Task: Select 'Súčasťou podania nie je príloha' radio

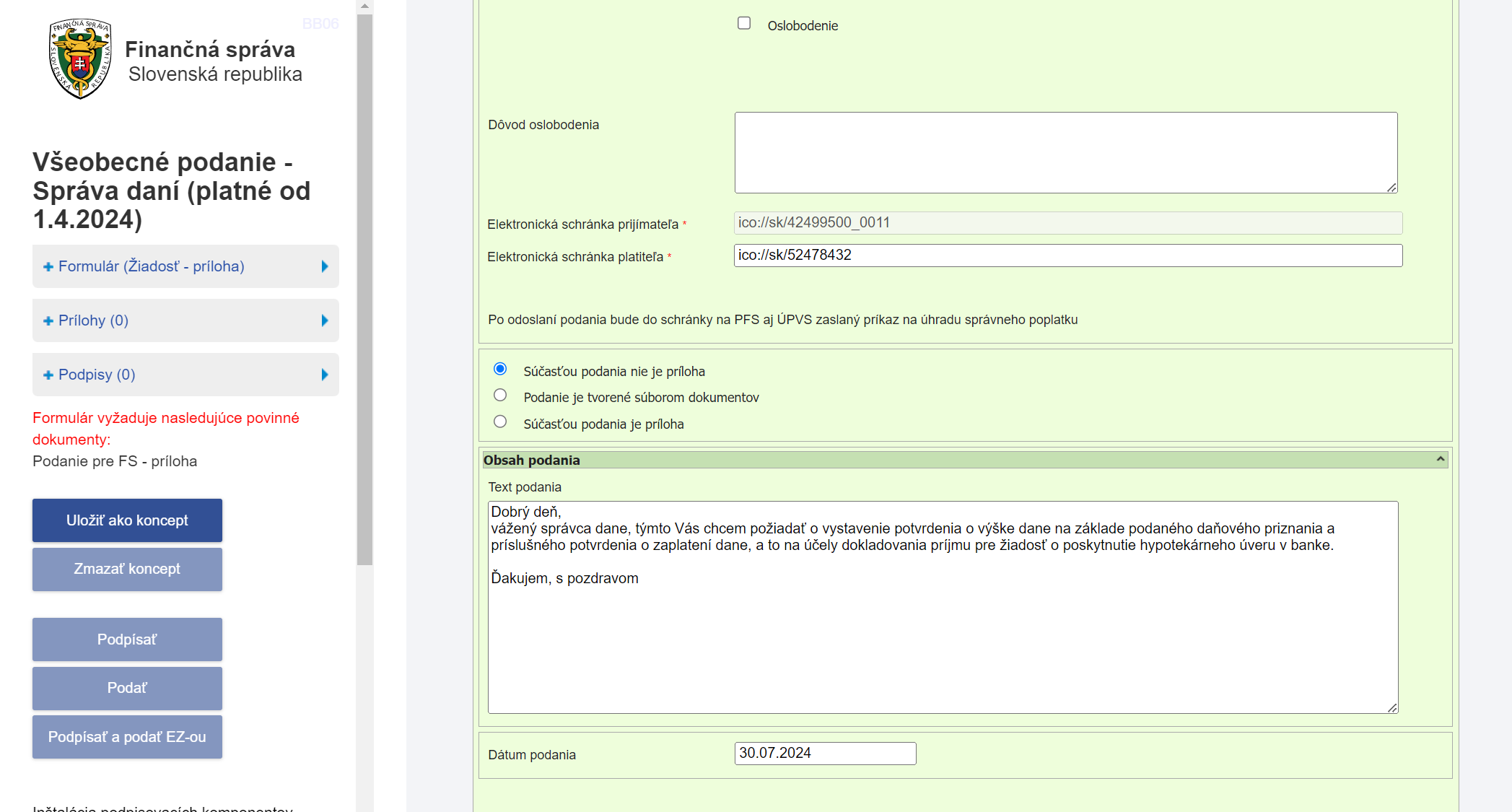Action: coord(500,369)
